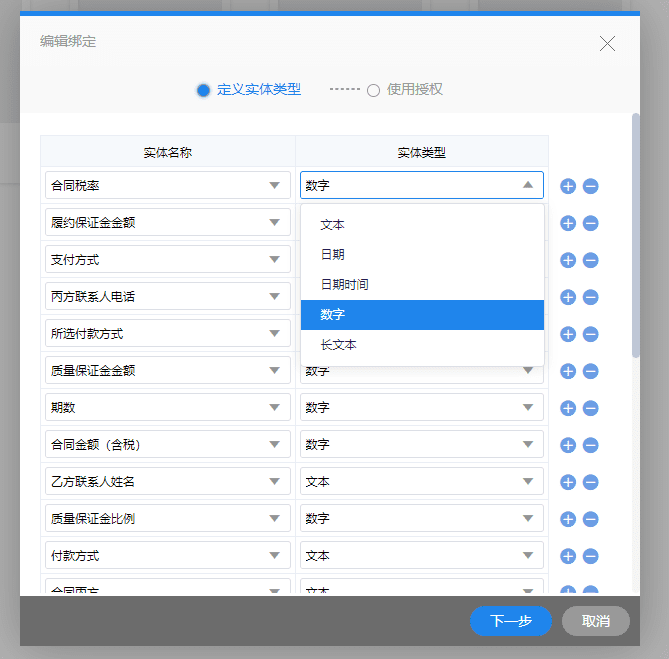Open the 质量保证金比例 entity name dropdown

(168, 518)
